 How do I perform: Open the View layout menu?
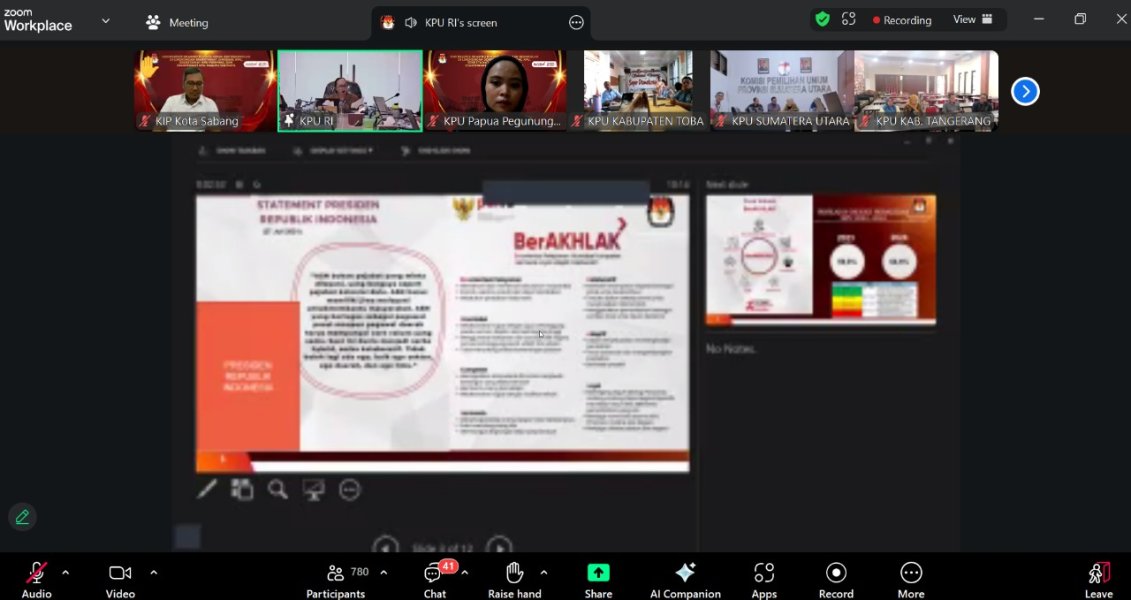coord(973,20)
